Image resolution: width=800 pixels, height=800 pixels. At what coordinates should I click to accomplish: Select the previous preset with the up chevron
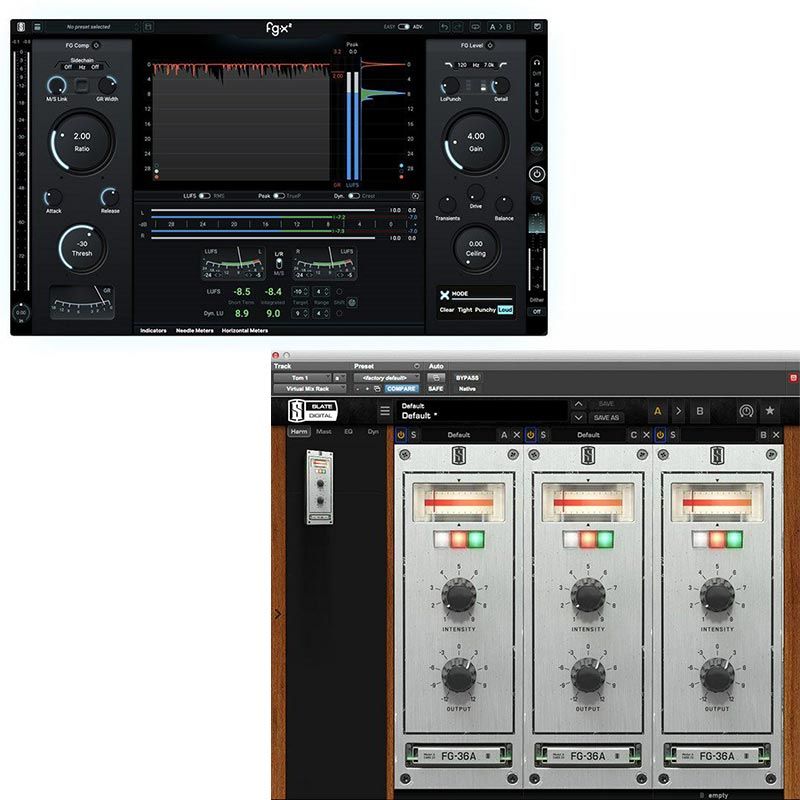[x=578, y=404]
